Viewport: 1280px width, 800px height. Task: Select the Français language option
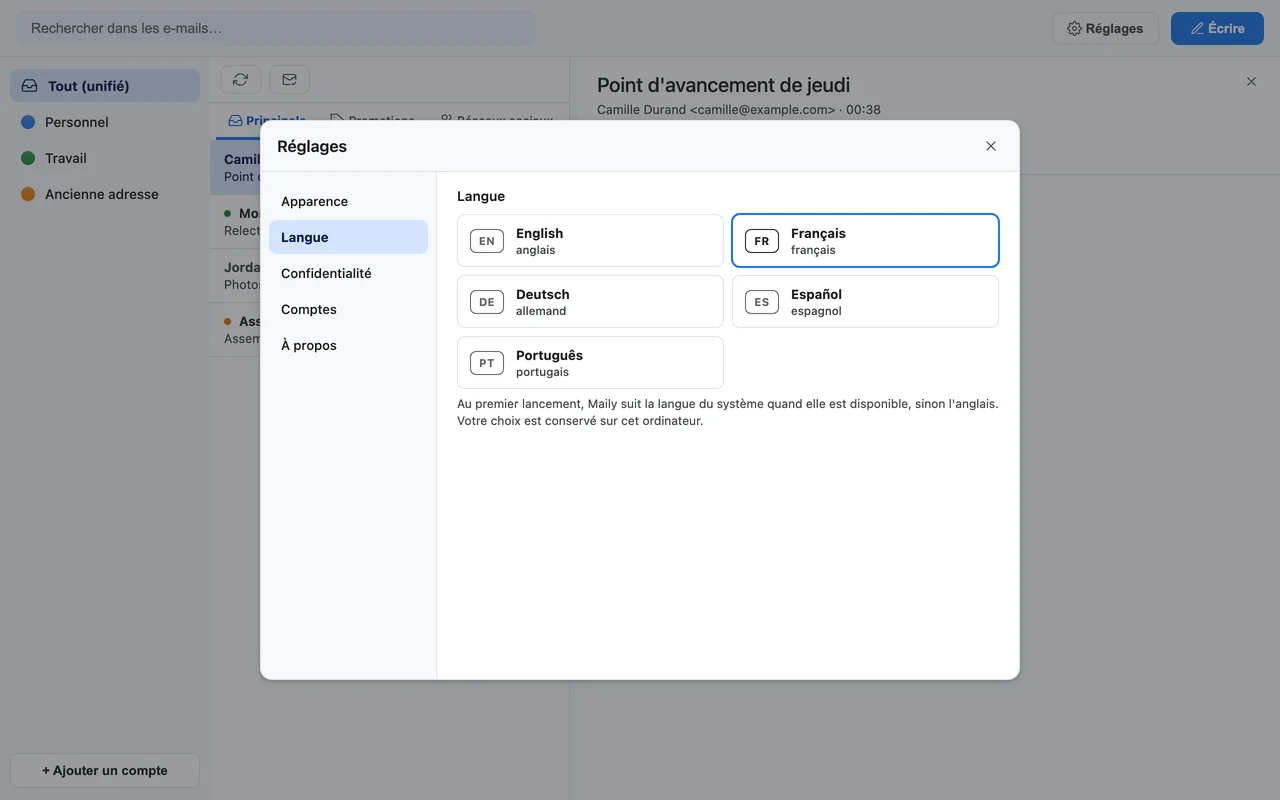[x=865, y=241]
